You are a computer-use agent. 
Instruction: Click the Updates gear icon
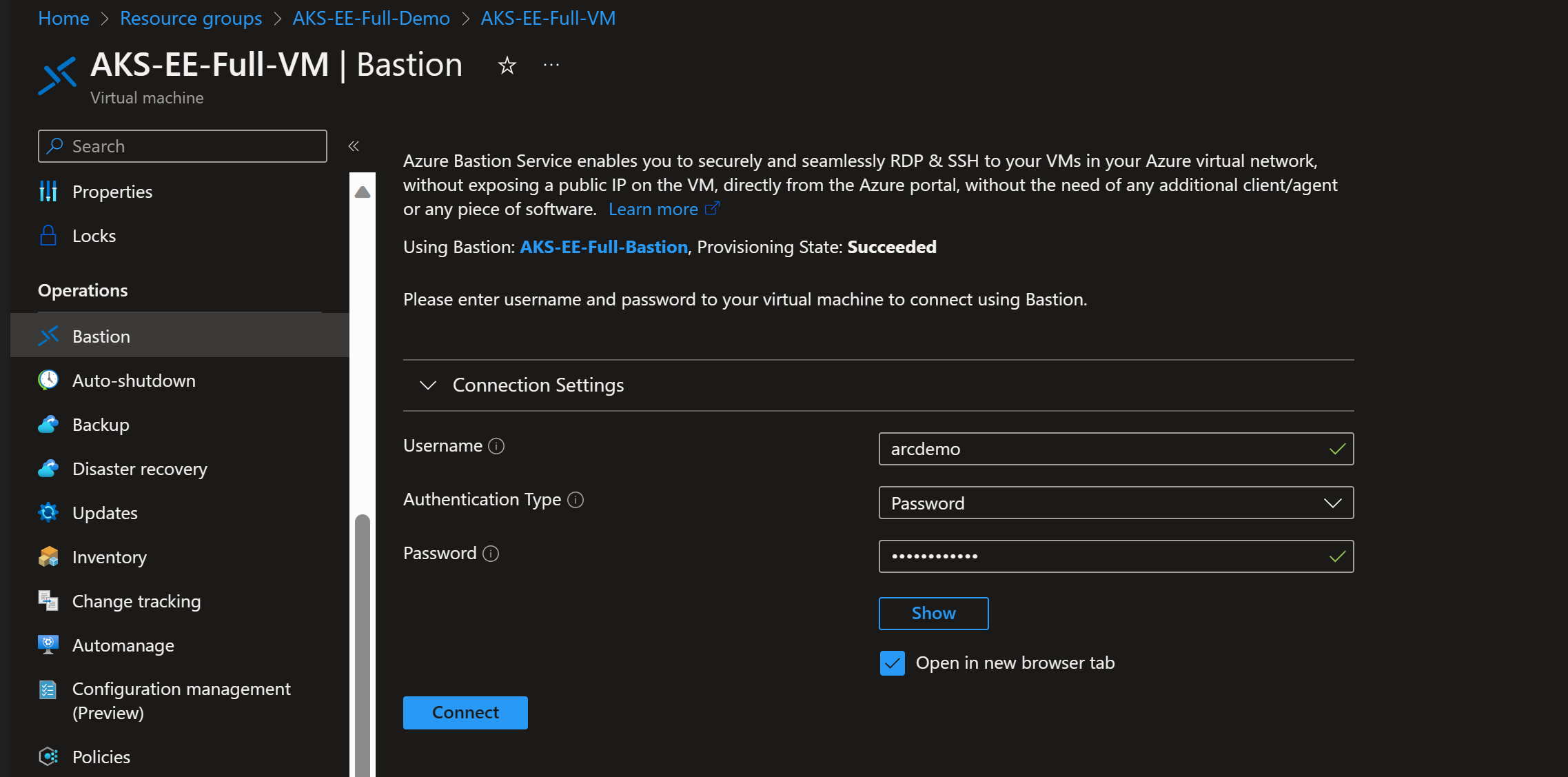coord(48,512)
